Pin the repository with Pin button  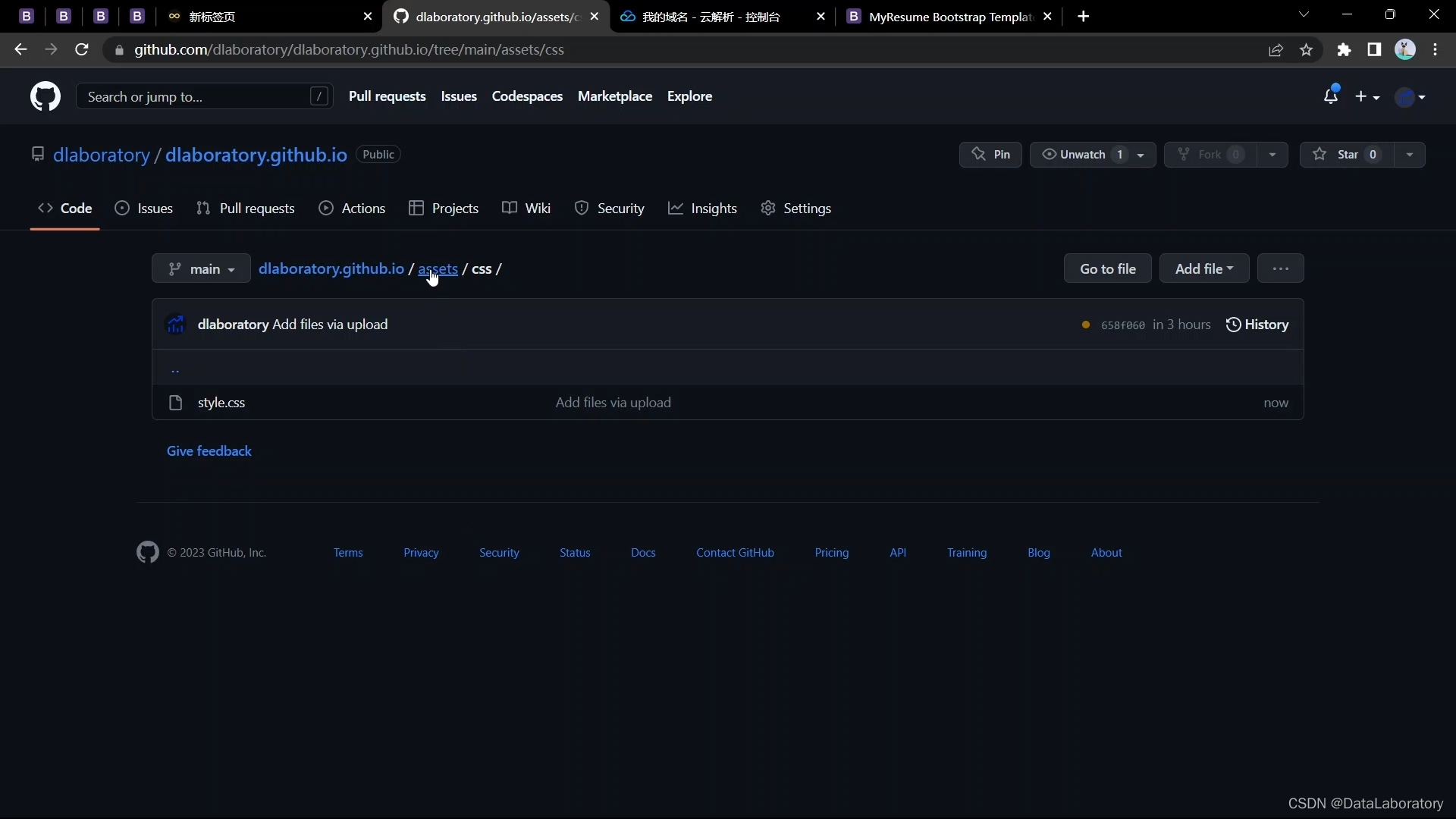pos(990,155)
